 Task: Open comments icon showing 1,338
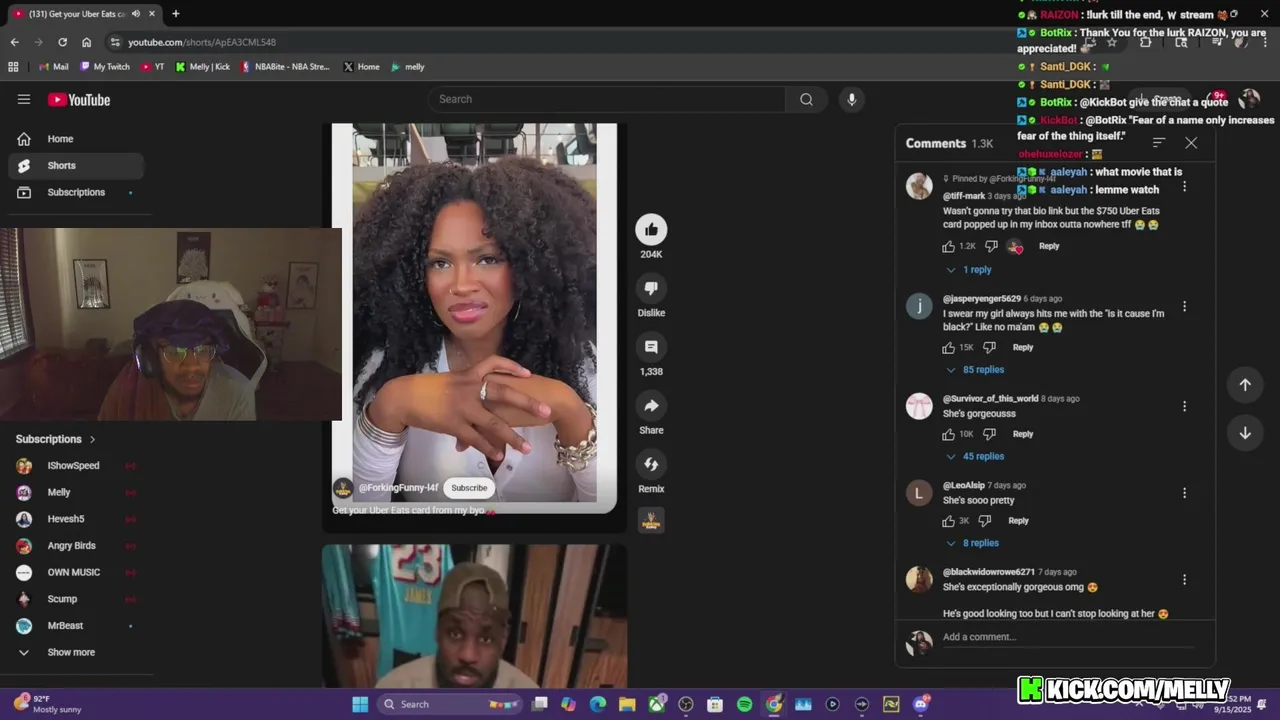pyautogui.click(x=651, y=347)
